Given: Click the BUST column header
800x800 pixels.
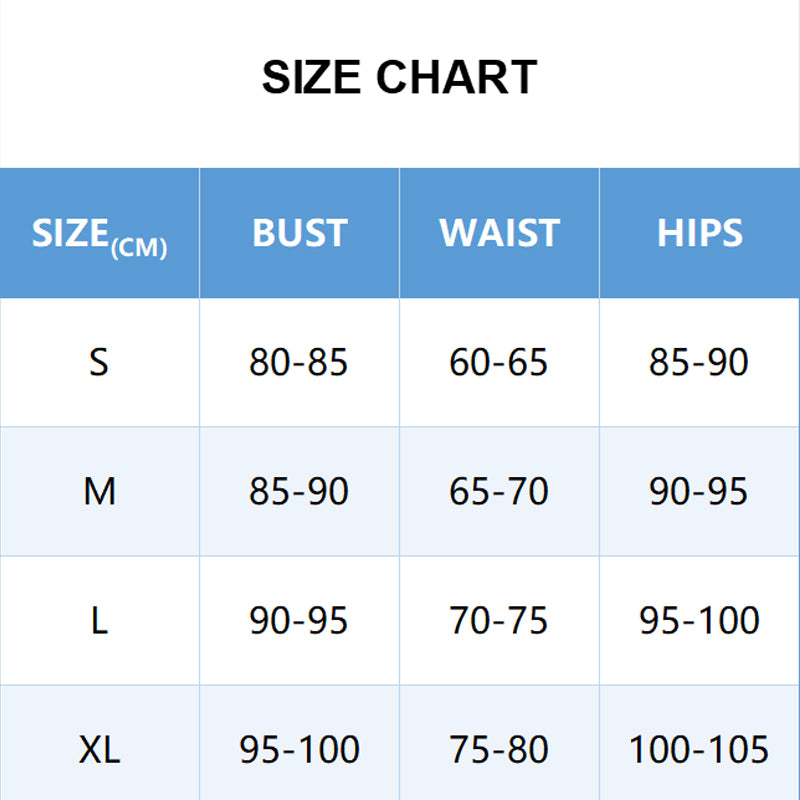Looking at the screenshot, I should pyautogui.click(x=299, y=233).
